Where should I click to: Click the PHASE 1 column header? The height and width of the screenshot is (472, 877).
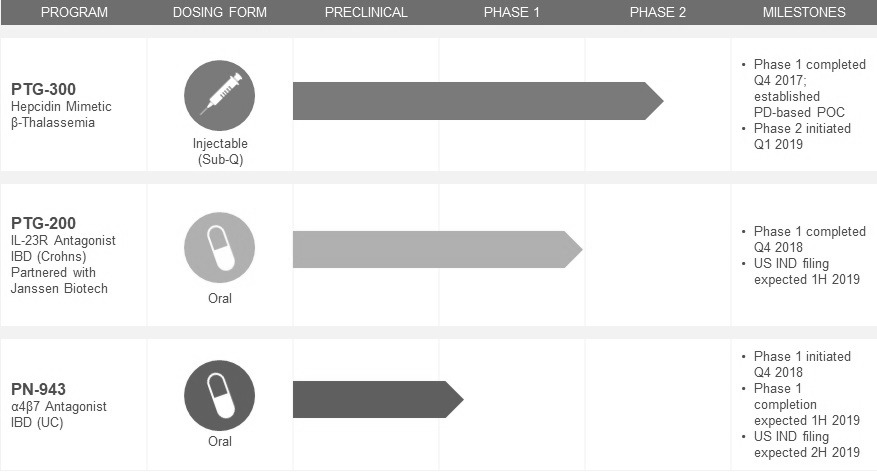[511, 13]
